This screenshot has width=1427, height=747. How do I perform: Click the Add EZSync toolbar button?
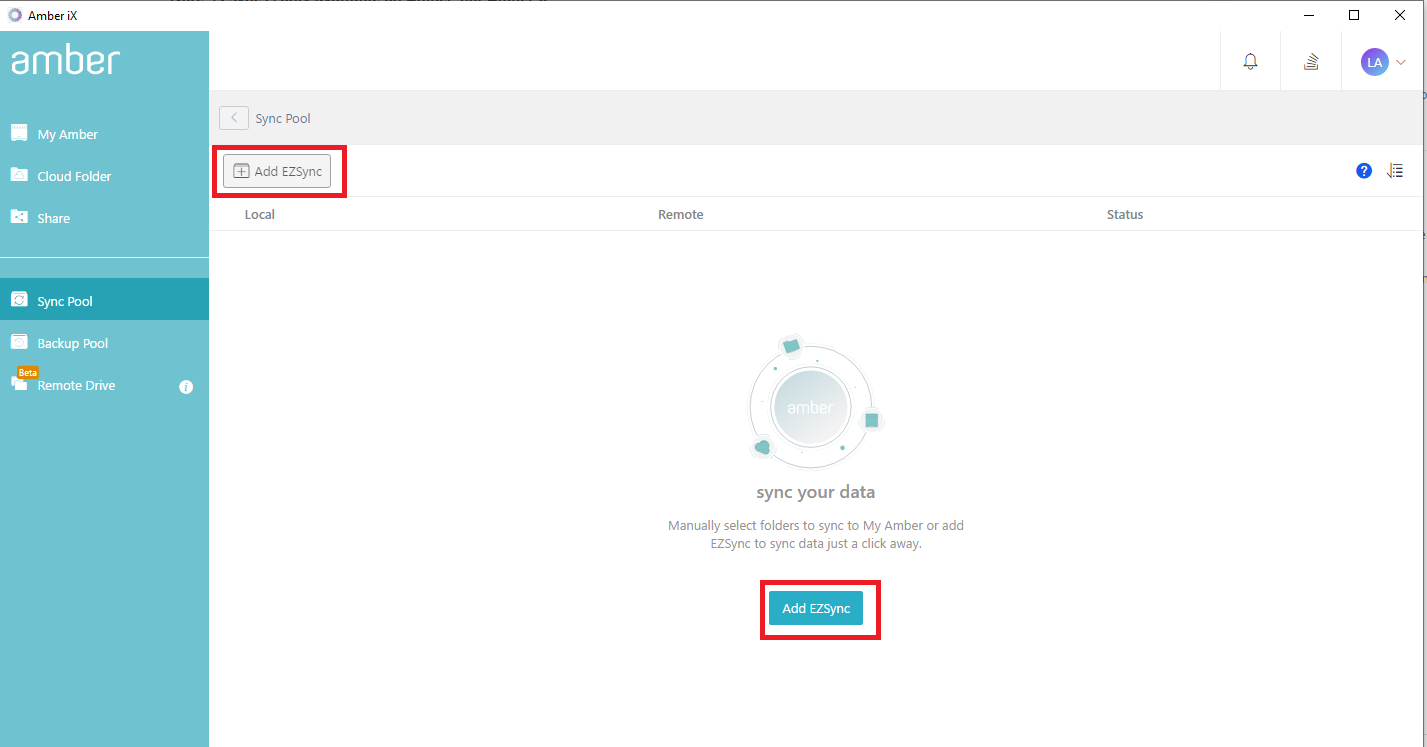(277, 171)
